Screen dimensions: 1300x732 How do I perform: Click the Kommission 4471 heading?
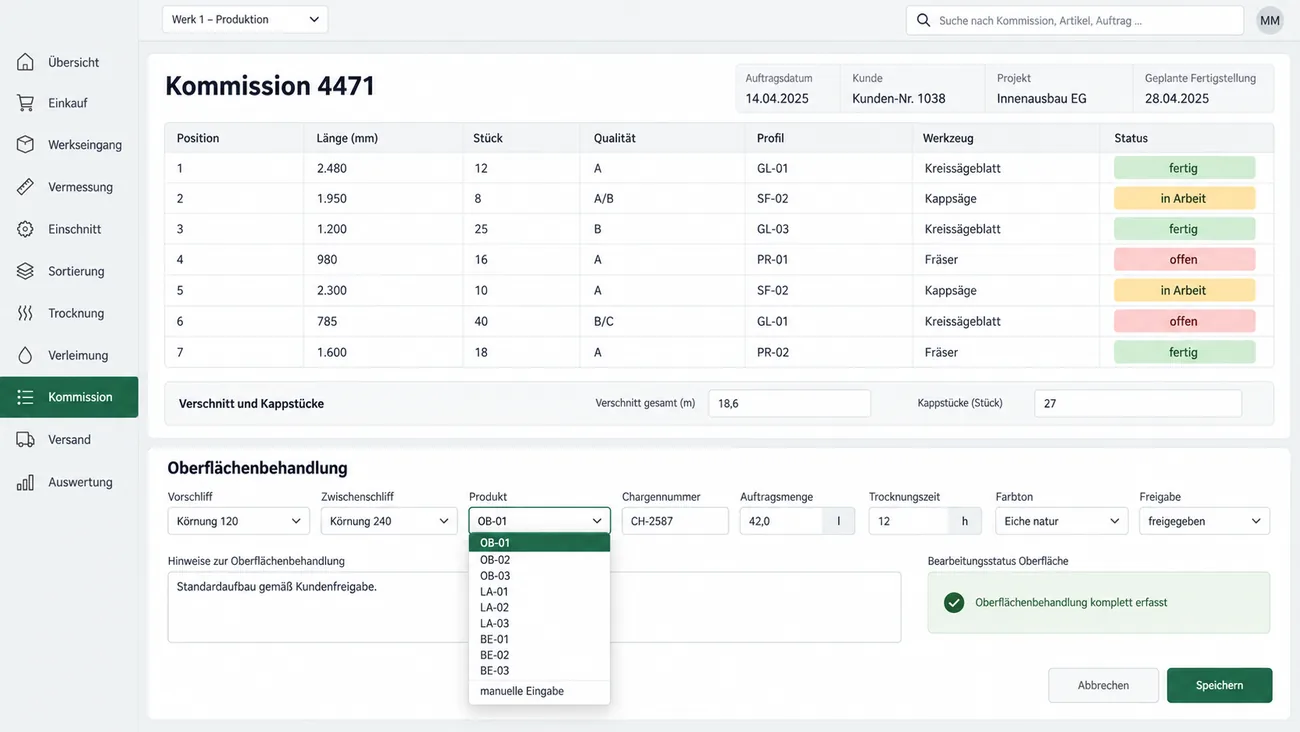coord(270,86)
